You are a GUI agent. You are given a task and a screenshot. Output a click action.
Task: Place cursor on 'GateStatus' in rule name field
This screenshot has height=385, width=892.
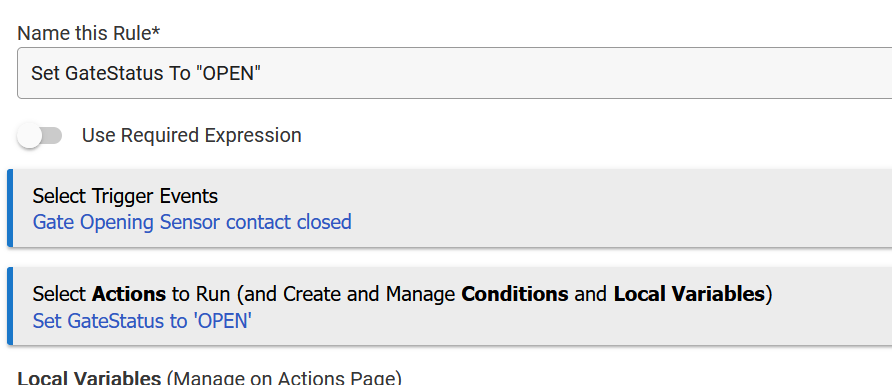tap(114, 73)
